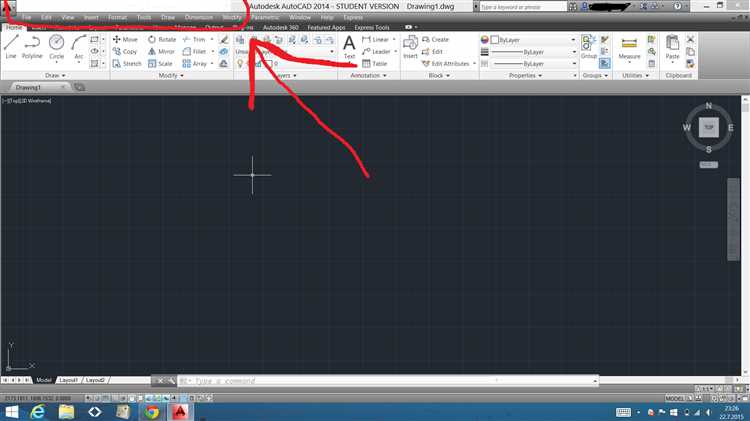This screenshot has height=421, width=750.
Task: Select the Polyline tool
Action: [32, 47]
